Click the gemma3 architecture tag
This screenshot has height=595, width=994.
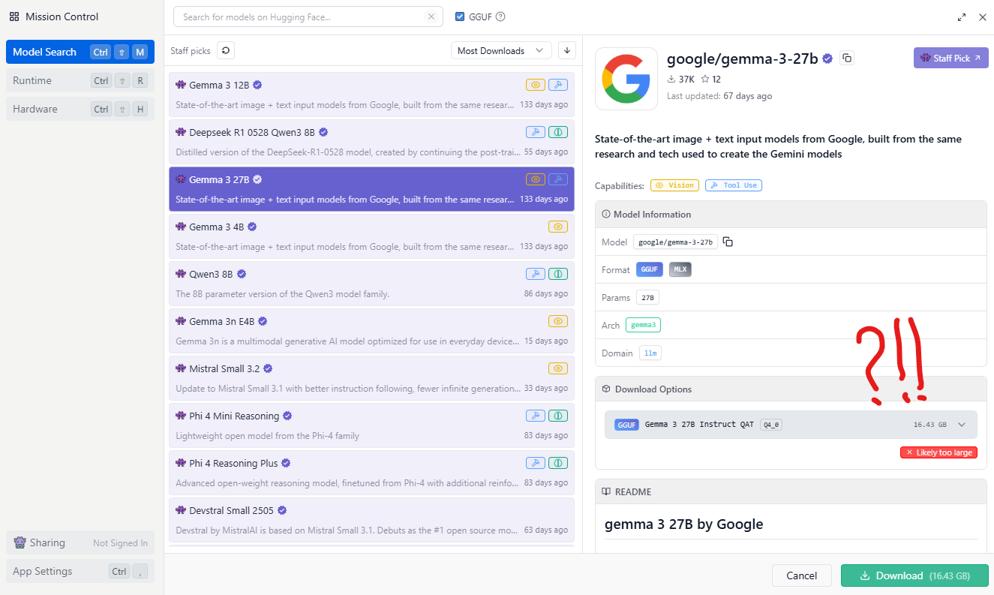pyautogui.click(x=643, y=325)
